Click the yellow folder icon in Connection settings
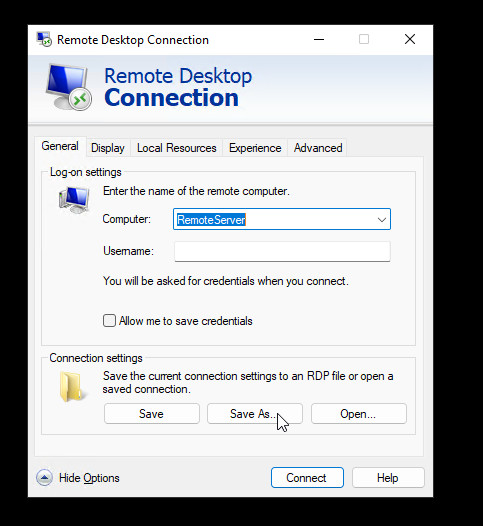This screenshot has width=483, height=526. coord(71,386)
